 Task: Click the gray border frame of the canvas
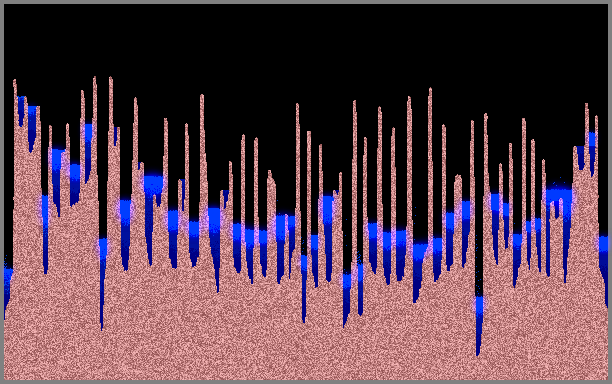(306, 2)
